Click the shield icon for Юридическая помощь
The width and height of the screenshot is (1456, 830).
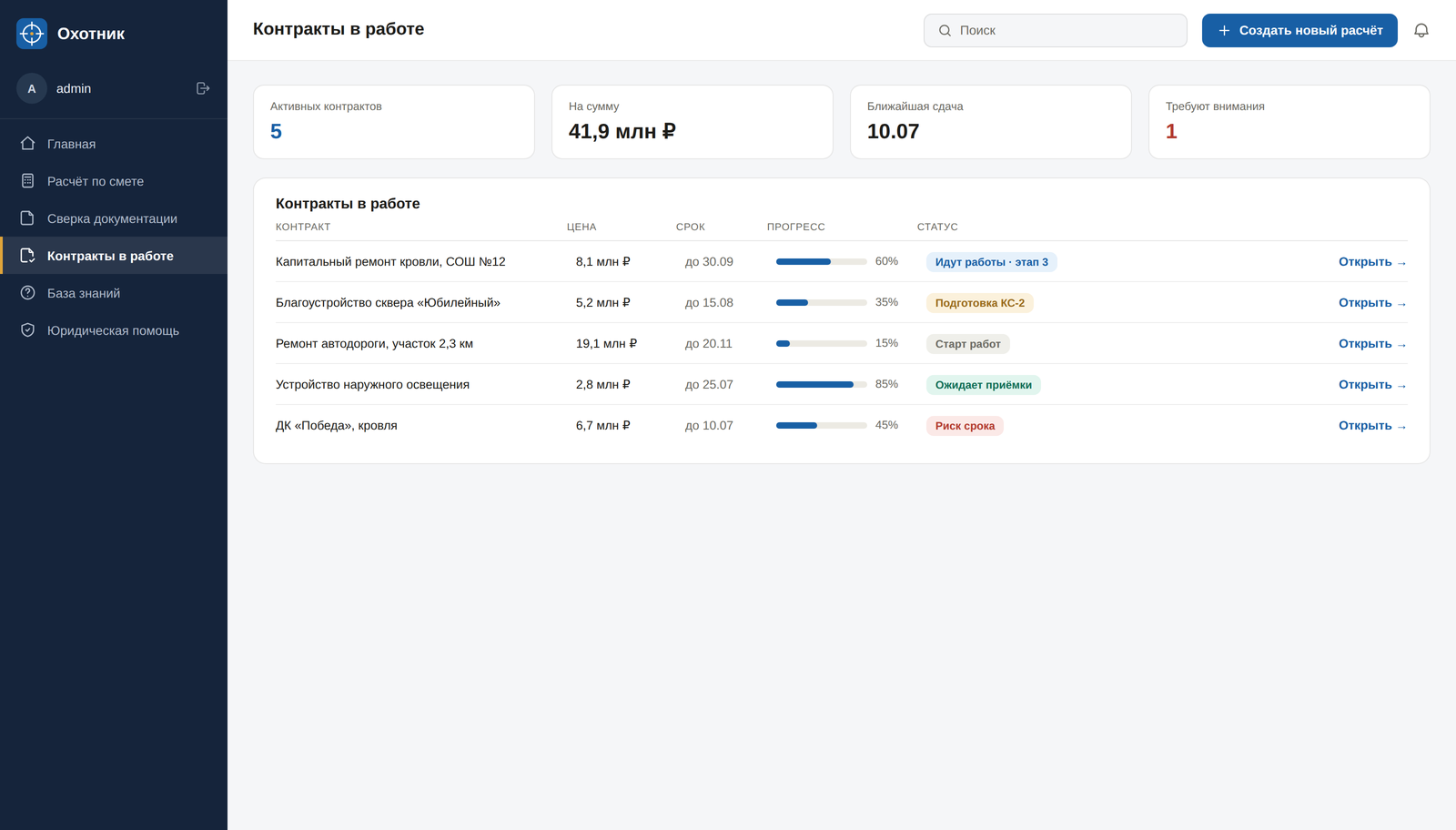pos(27,330)
